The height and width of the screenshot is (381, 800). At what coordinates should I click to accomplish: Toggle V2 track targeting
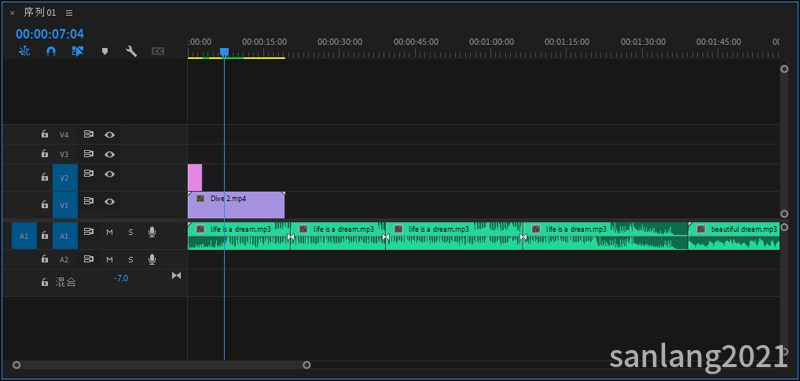pos(65,177)
